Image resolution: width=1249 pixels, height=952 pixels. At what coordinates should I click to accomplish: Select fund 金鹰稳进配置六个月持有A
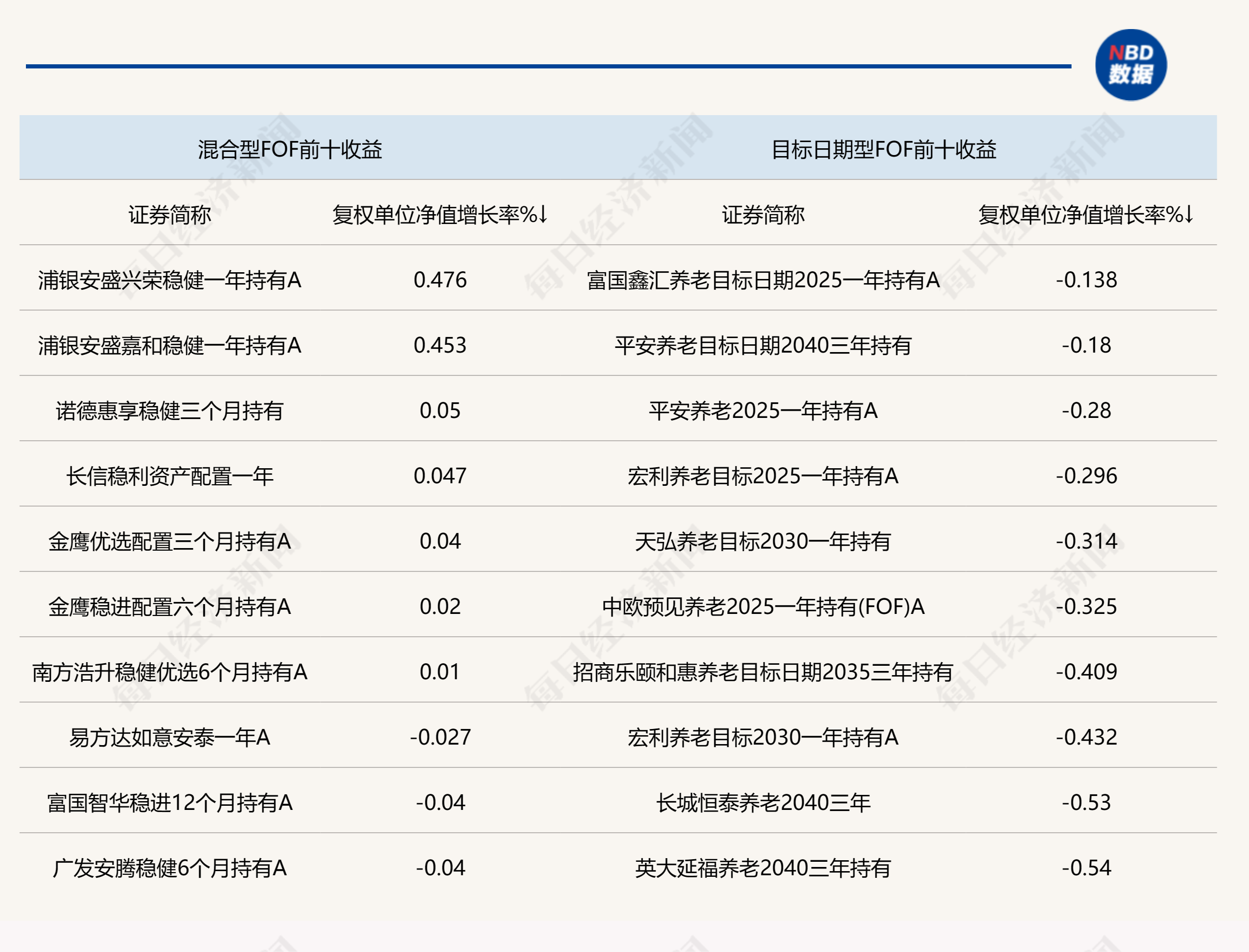(x=170, y=607)
